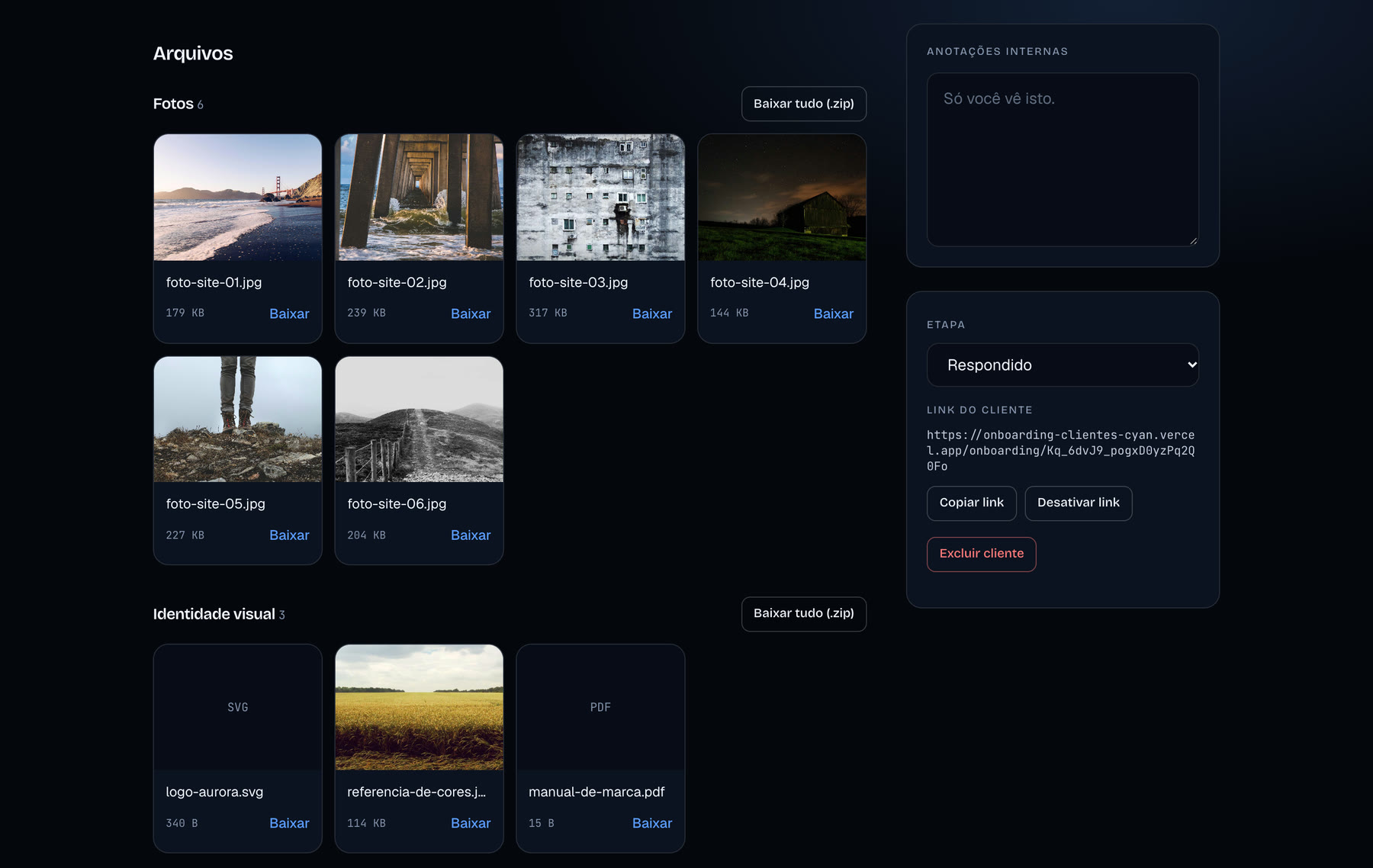This screenshot has width=1373, height=868.
Task: Open foto-site-05.jpg hiker legs thumbnail
Action: click(238, 420)
